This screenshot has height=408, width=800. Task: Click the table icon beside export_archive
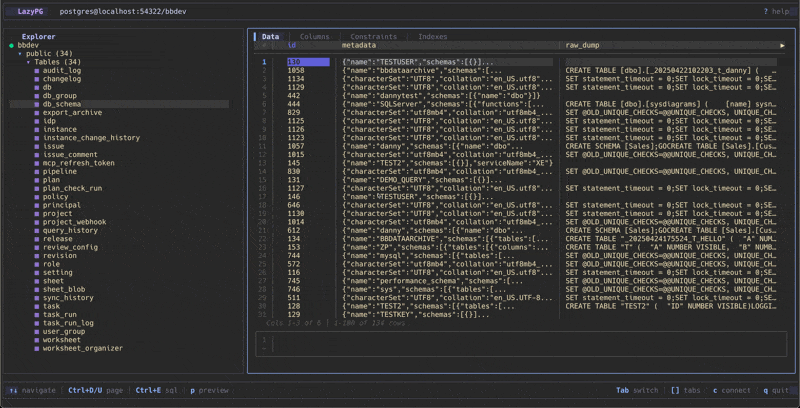point(37,113)
